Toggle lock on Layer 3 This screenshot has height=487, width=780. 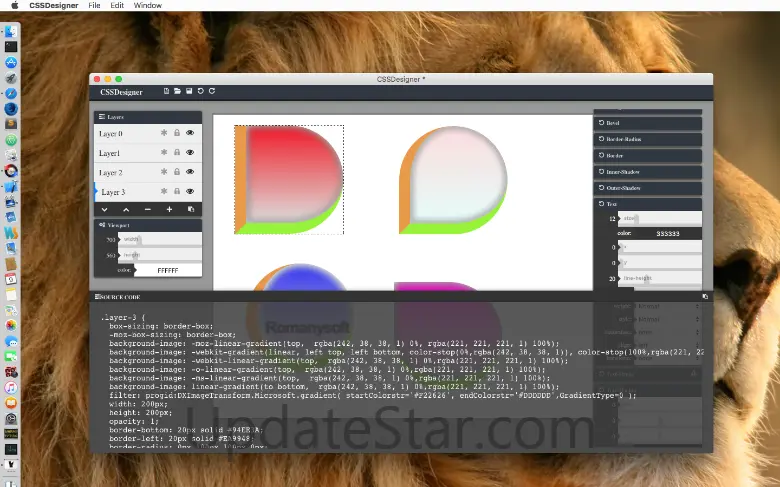click(x=177, y=191)
